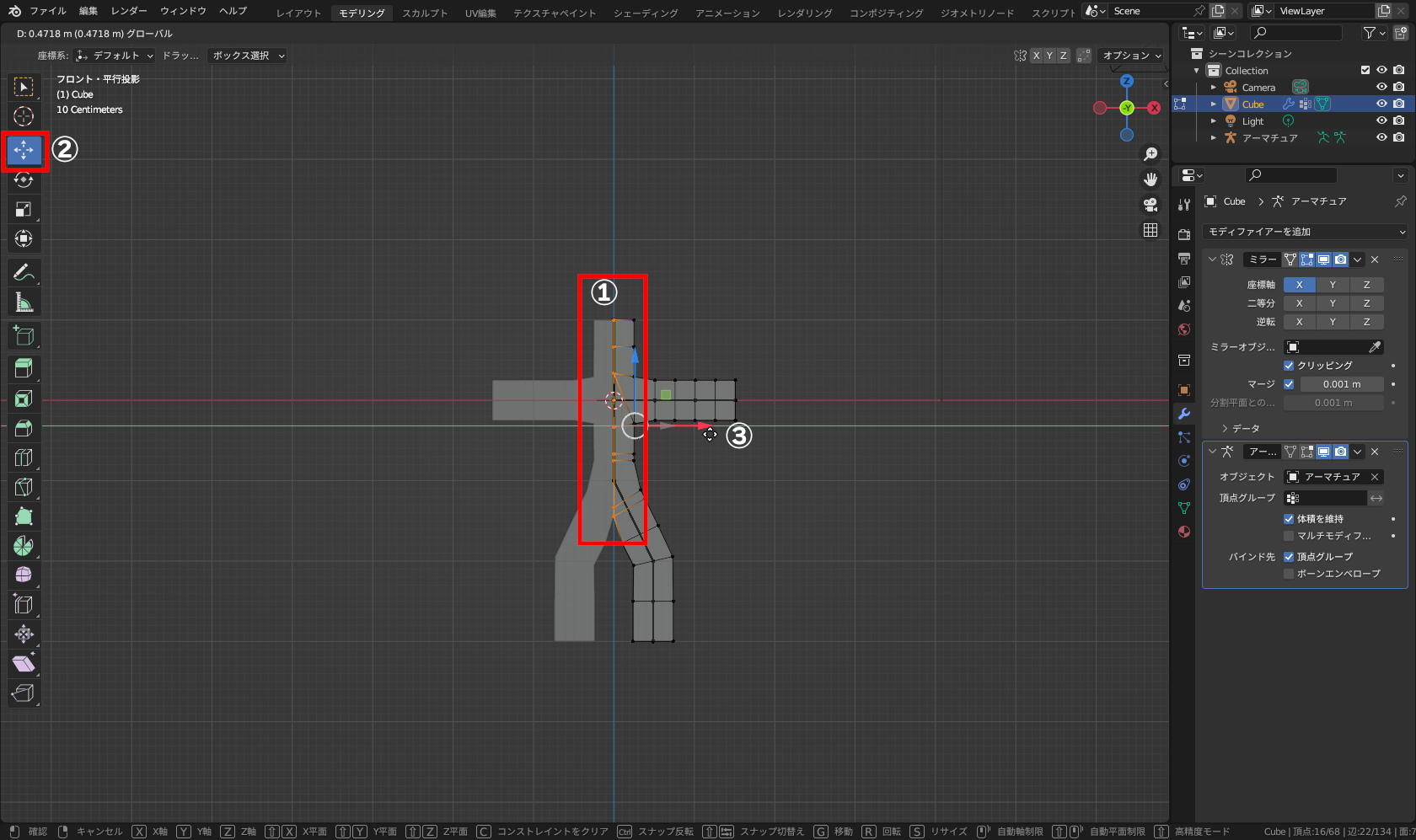Viewport: 1416px width, 840px height.
Task: Select the Rotate tool
Action: point(24,179)
